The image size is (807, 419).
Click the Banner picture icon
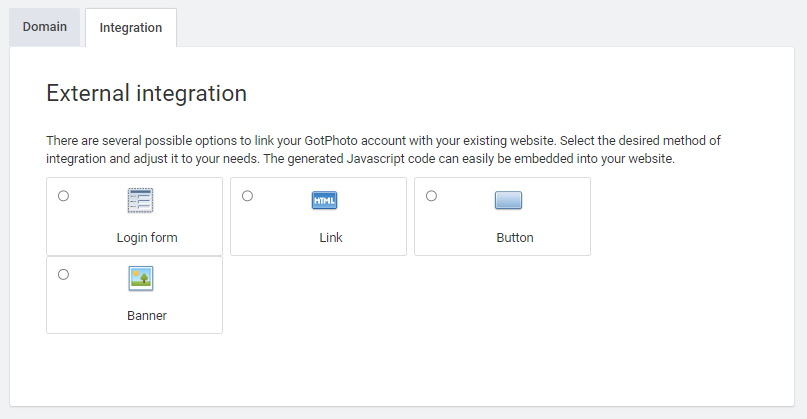pyautogui.click(x=141, y=278)
